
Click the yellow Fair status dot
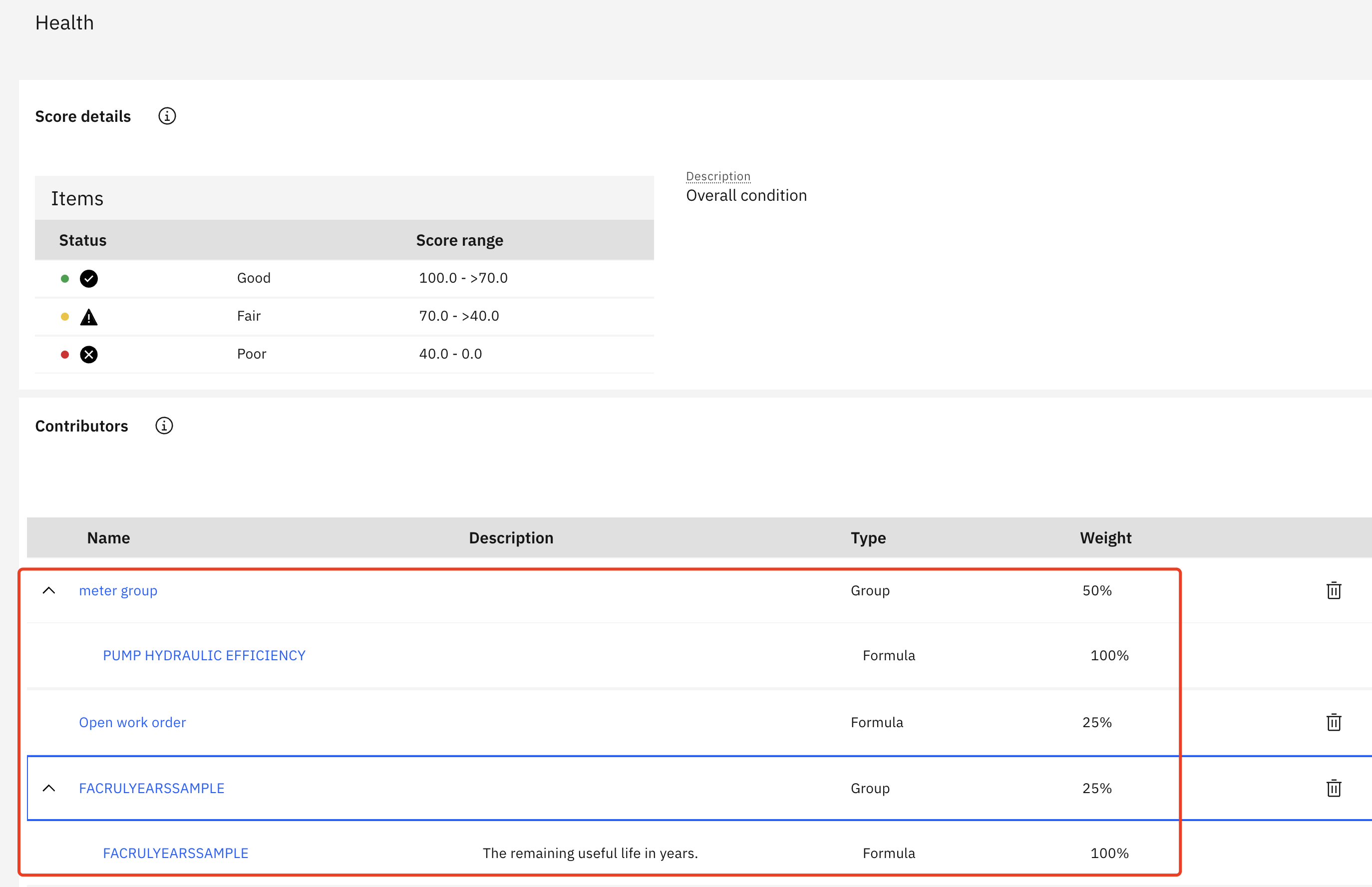(x=65, y=317)
